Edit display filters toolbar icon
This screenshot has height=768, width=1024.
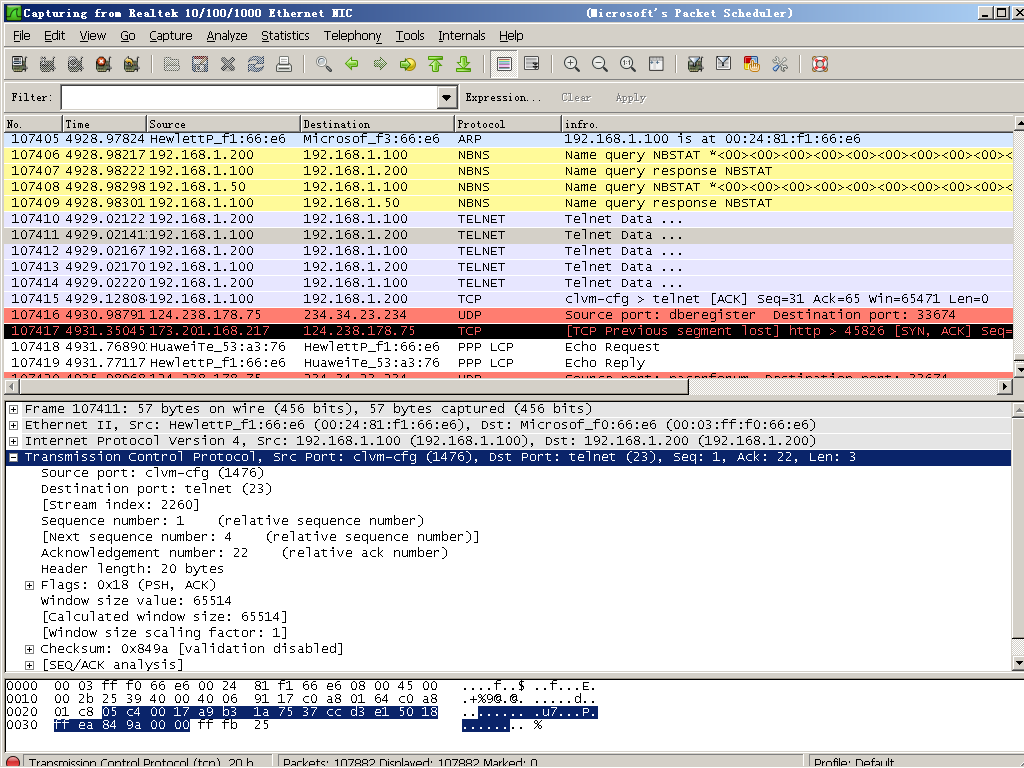click(x=724, y=64)
